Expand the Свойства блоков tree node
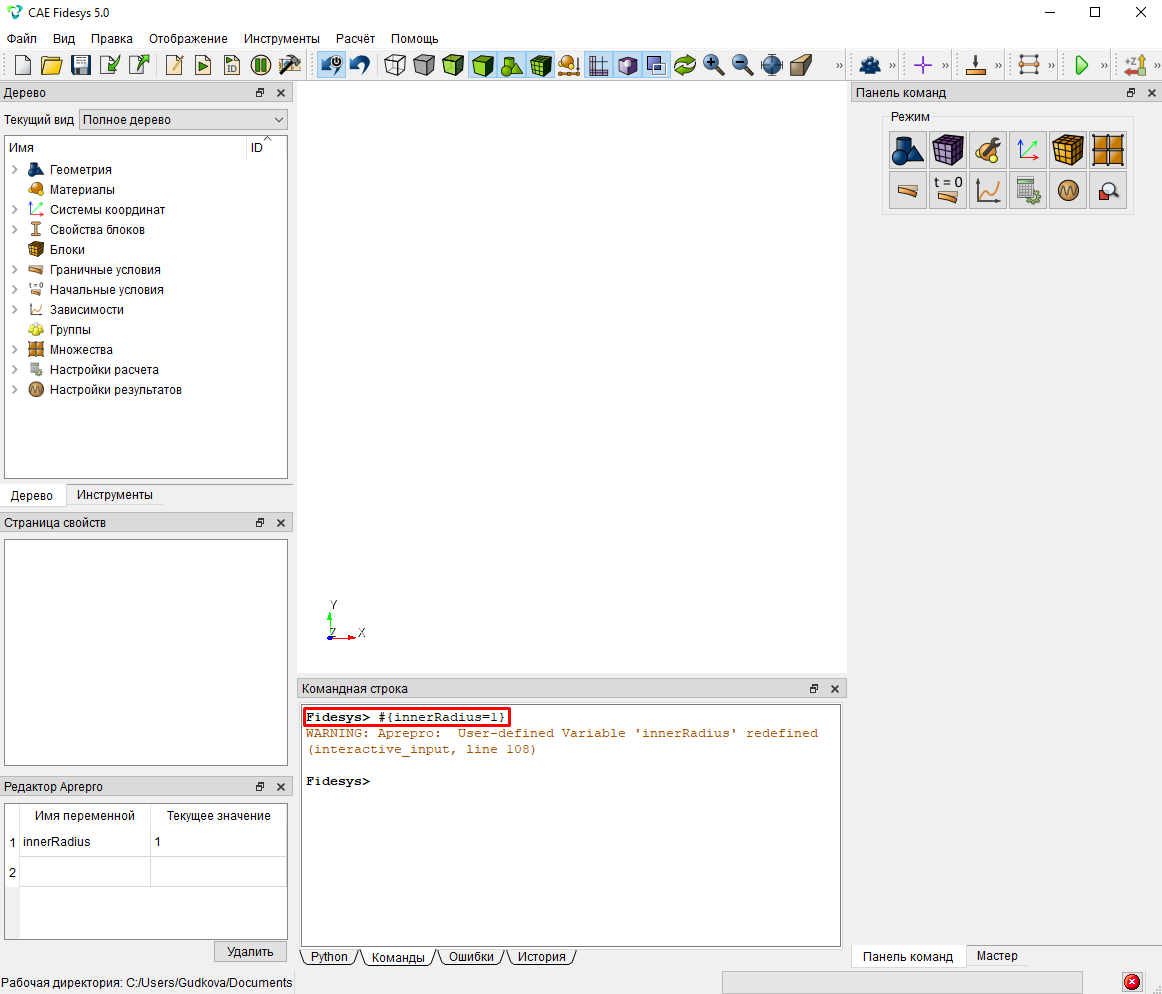 coord(14,230)
